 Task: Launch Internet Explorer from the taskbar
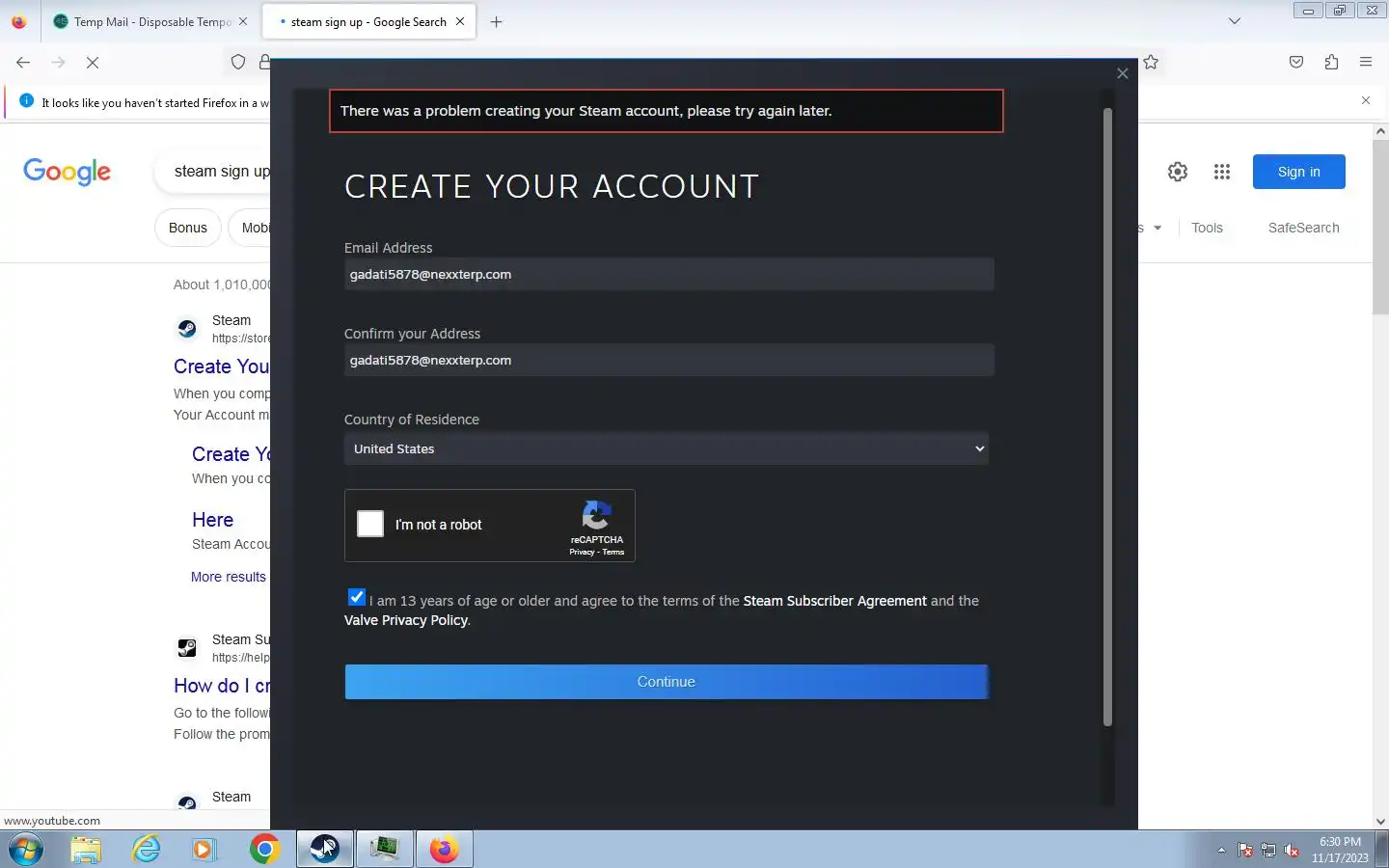pos(146,850)
